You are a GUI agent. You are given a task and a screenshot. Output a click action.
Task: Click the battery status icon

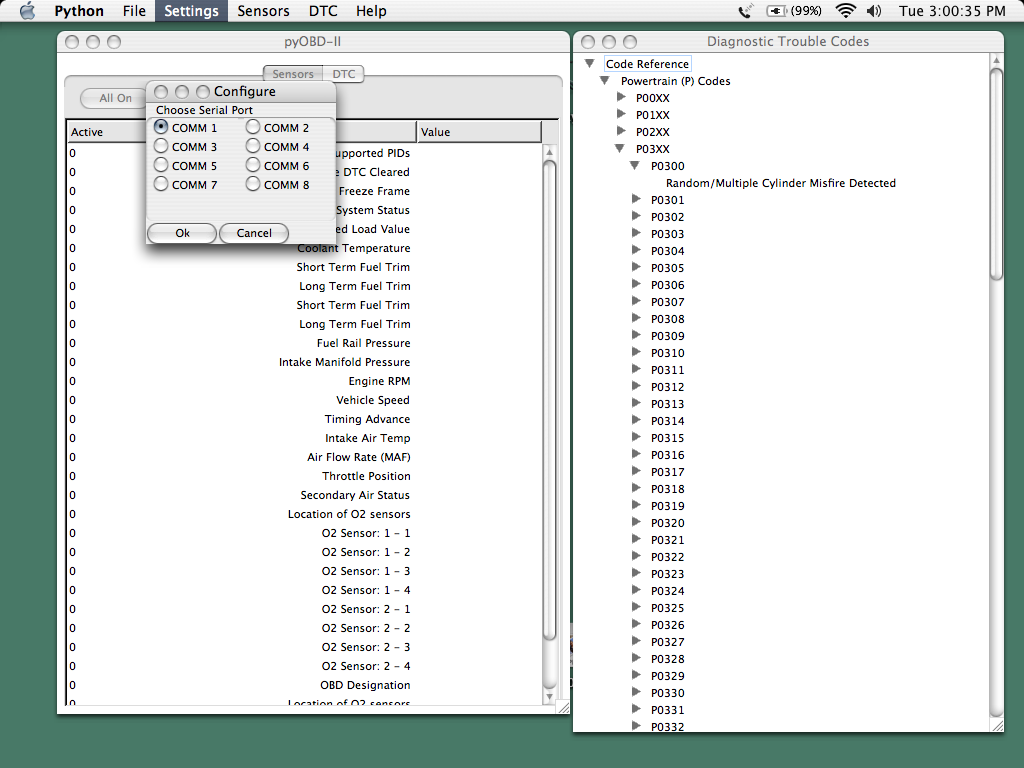776,11
